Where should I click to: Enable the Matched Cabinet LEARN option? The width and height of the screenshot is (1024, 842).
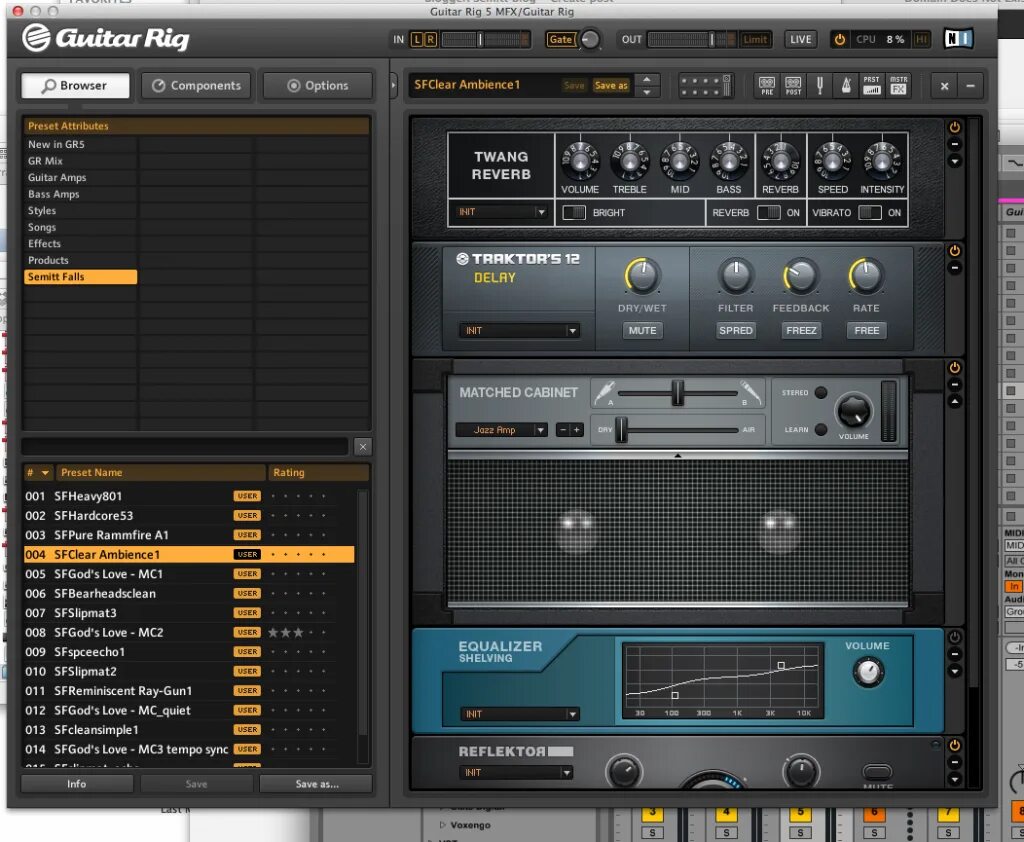click(x=821, y=429)
